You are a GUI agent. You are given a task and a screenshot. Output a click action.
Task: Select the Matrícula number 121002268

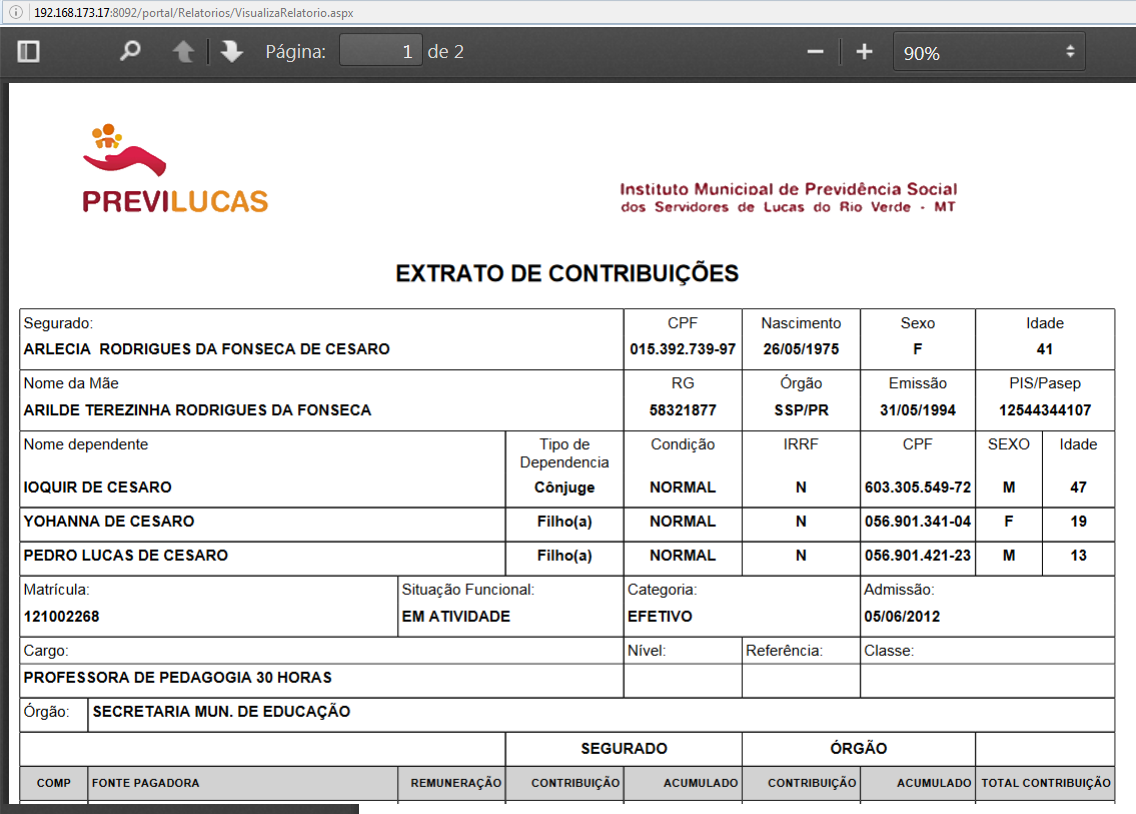click(x=61, y=617)
